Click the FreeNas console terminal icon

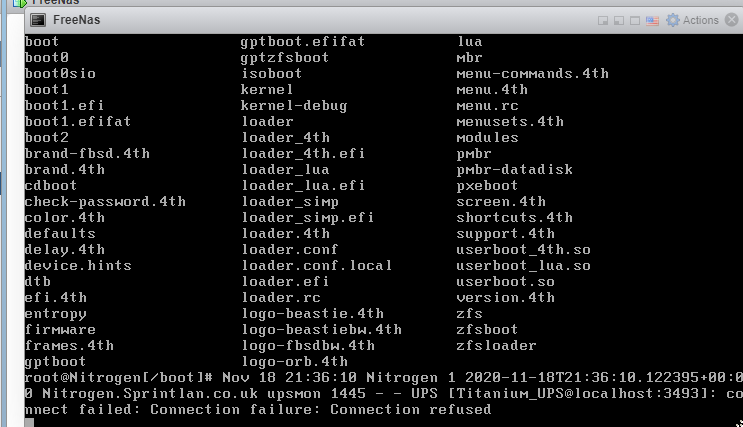pos(38,20)
